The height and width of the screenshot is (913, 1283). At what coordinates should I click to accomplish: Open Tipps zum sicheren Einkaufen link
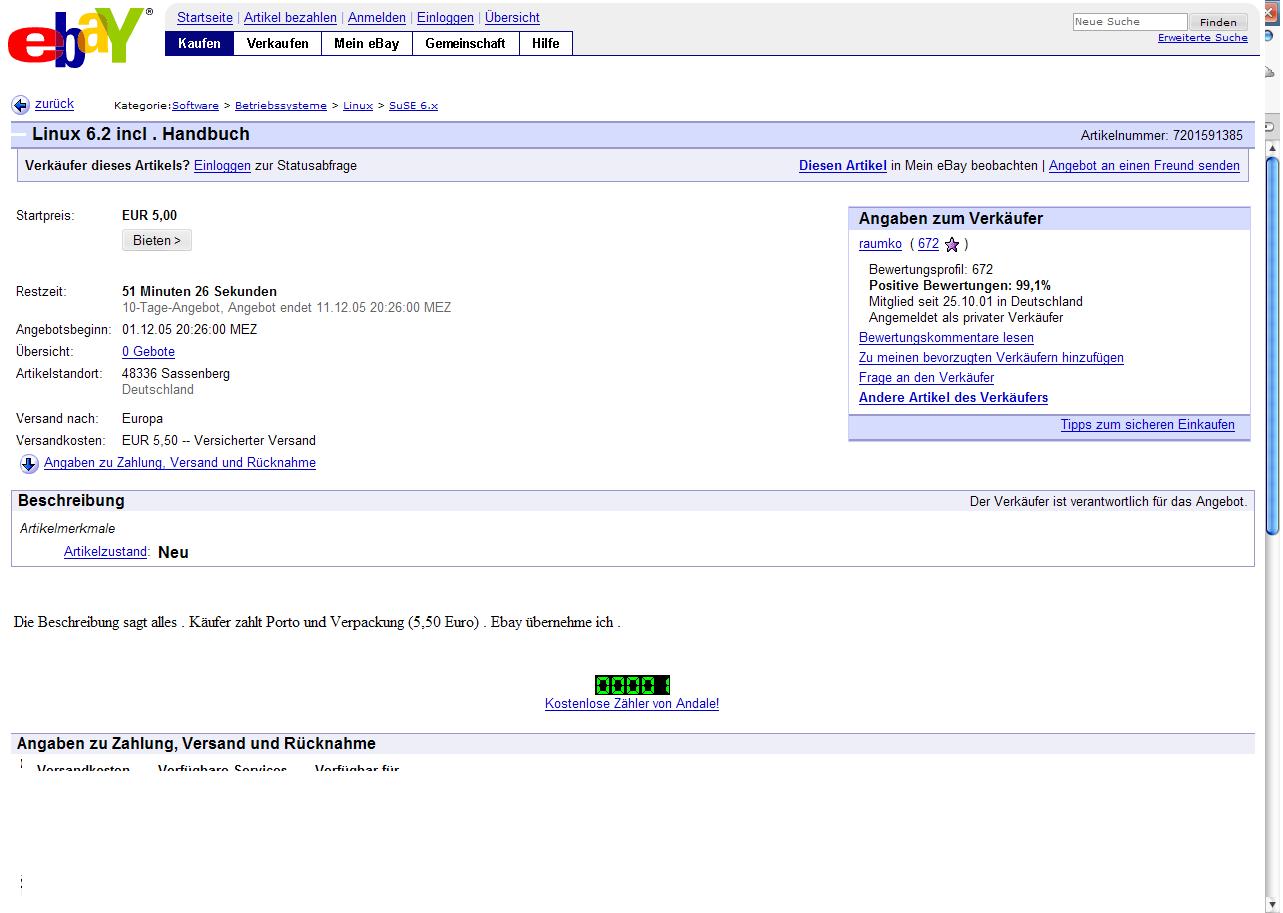click(1147, 425)
